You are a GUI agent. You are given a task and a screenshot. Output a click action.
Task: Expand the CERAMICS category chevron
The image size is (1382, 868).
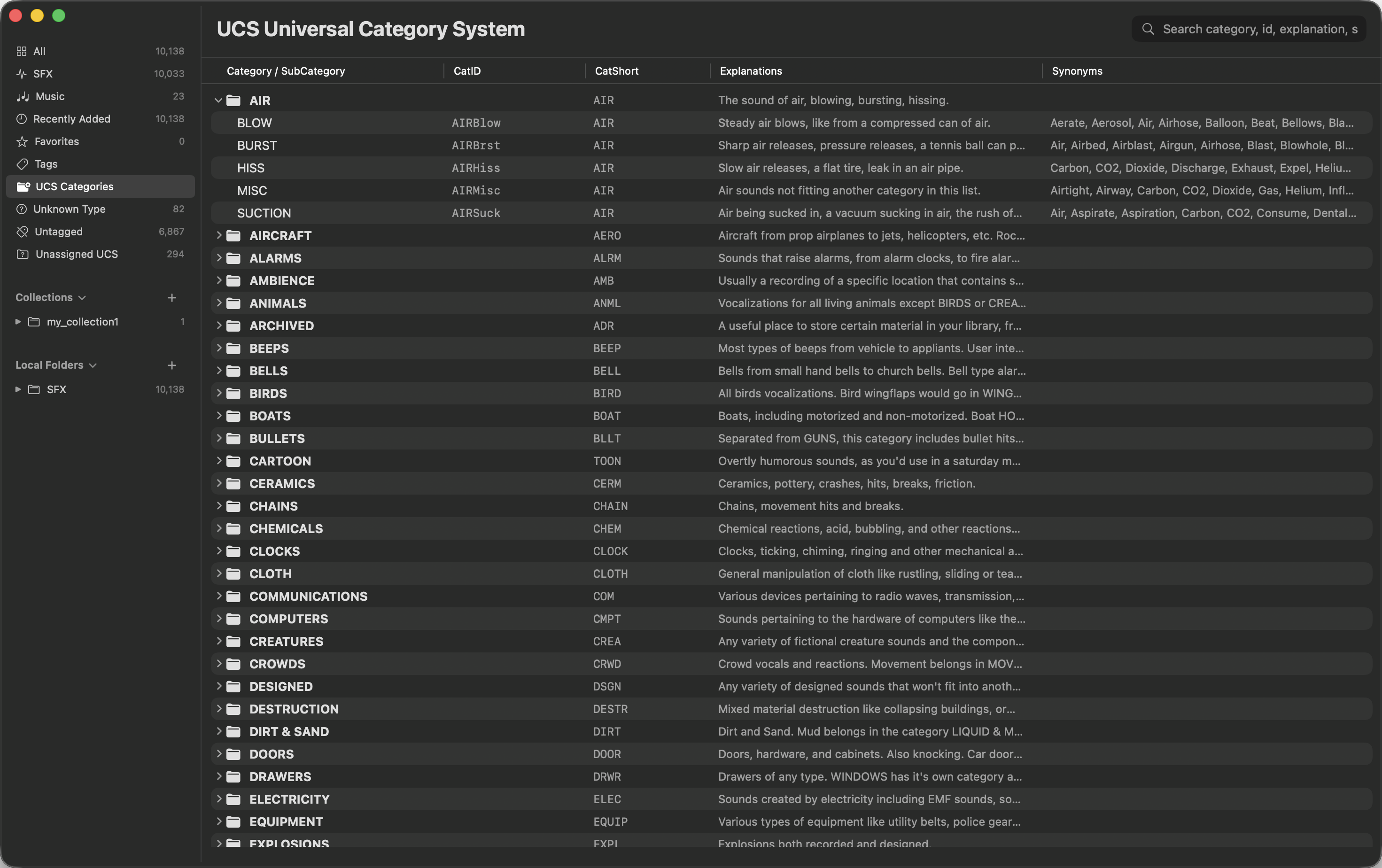[x=218, y=484]
